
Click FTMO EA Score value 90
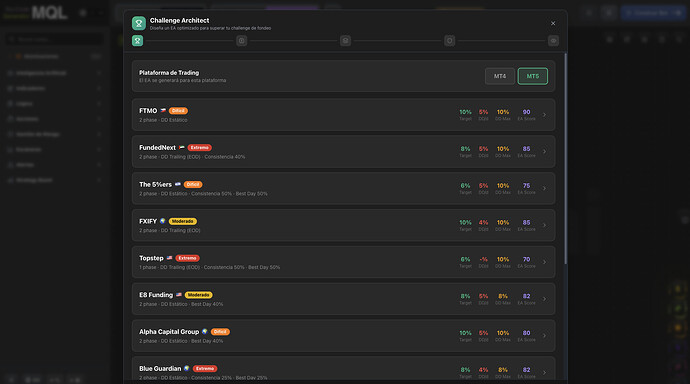tap(526, 112)
